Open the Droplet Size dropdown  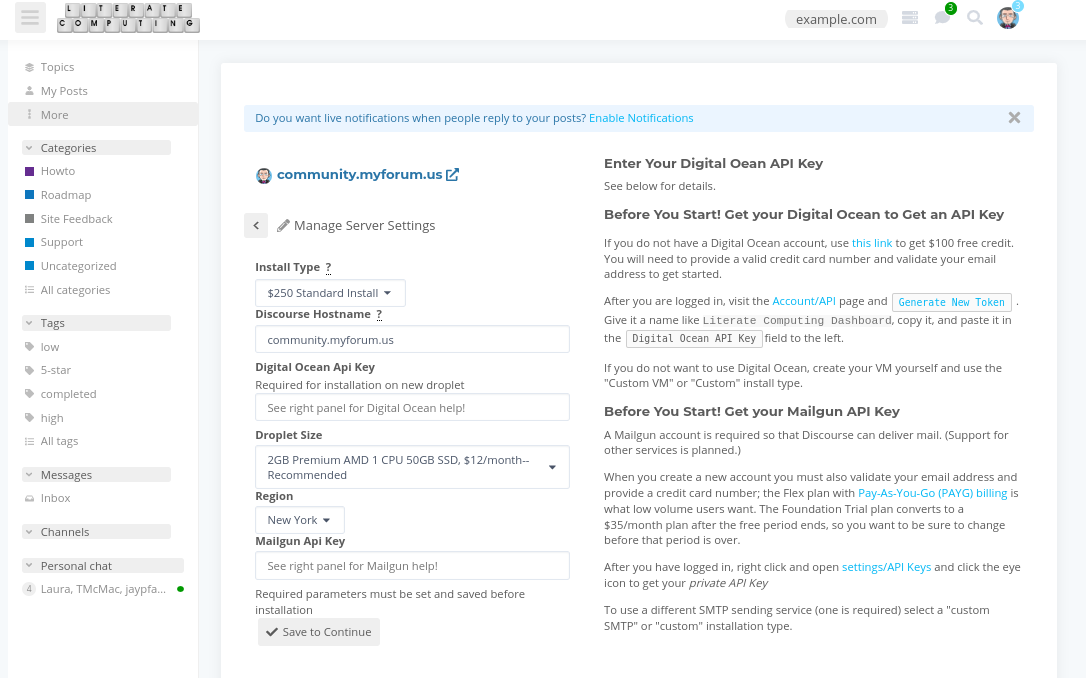tap(413, 467)
